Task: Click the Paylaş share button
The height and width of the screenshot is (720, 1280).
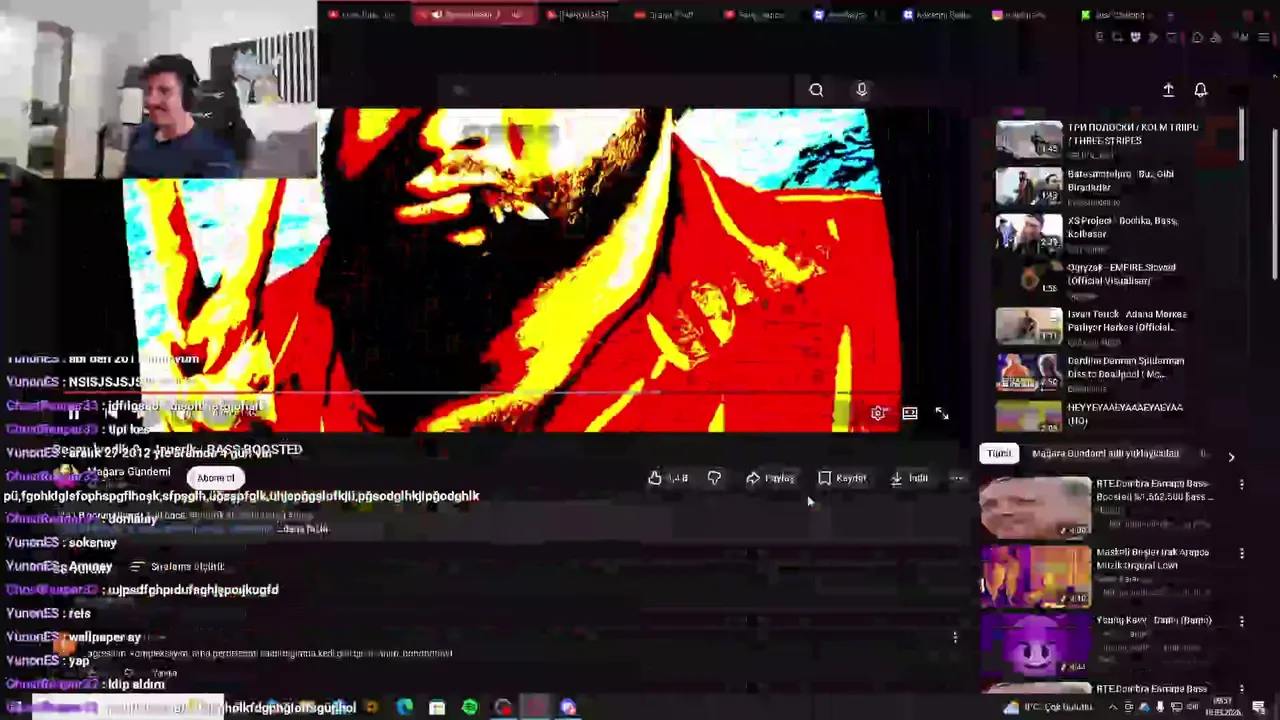Action: point(770,478)
